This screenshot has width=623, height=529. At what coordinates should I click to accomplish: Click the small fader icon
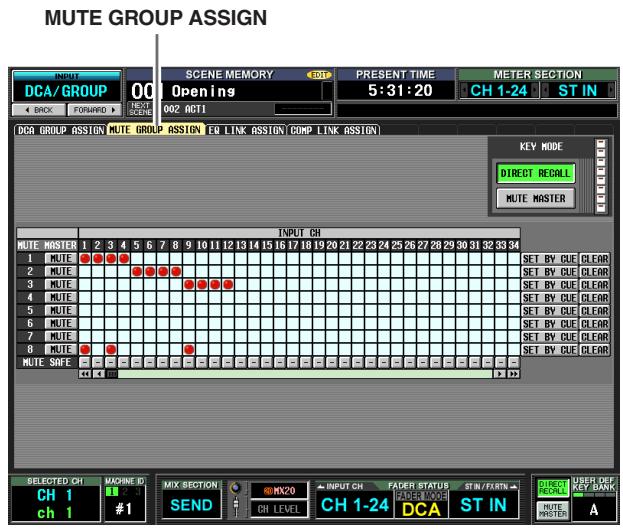tap(236, 506)
